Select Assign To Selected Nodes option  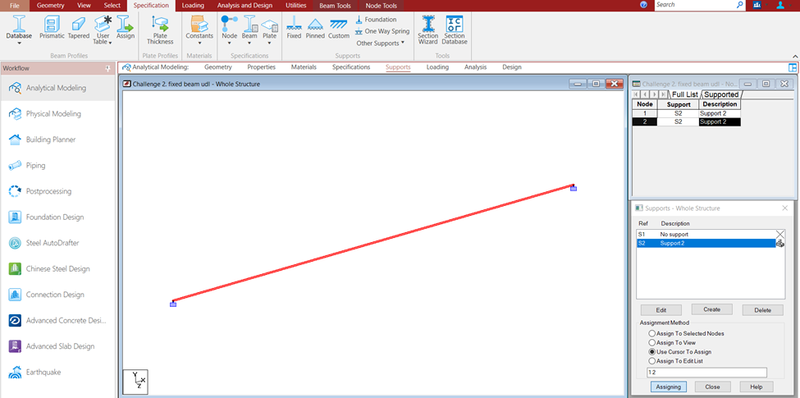686,333
